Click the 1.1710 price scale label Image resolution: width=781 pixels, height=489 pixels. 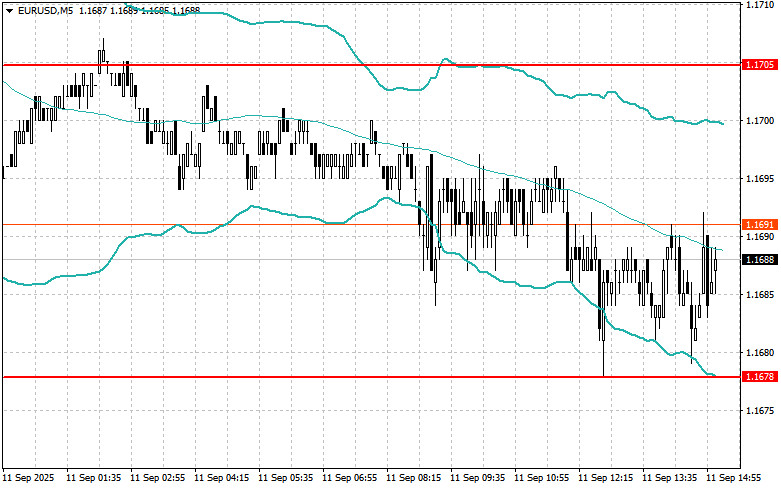[x=760, y=5]
